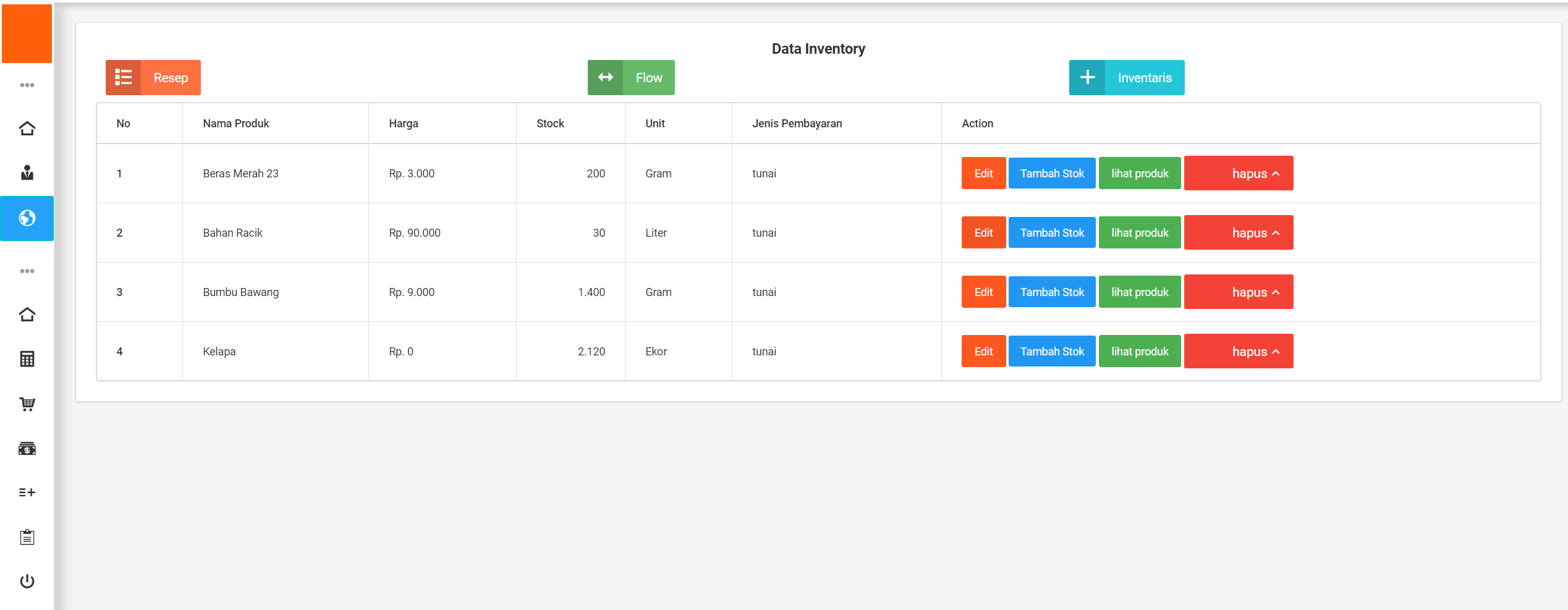Image resolution: width=1568 pixels, height=610 pixels.
Task: Select the Kelapa product name
Action: [219, 352]
